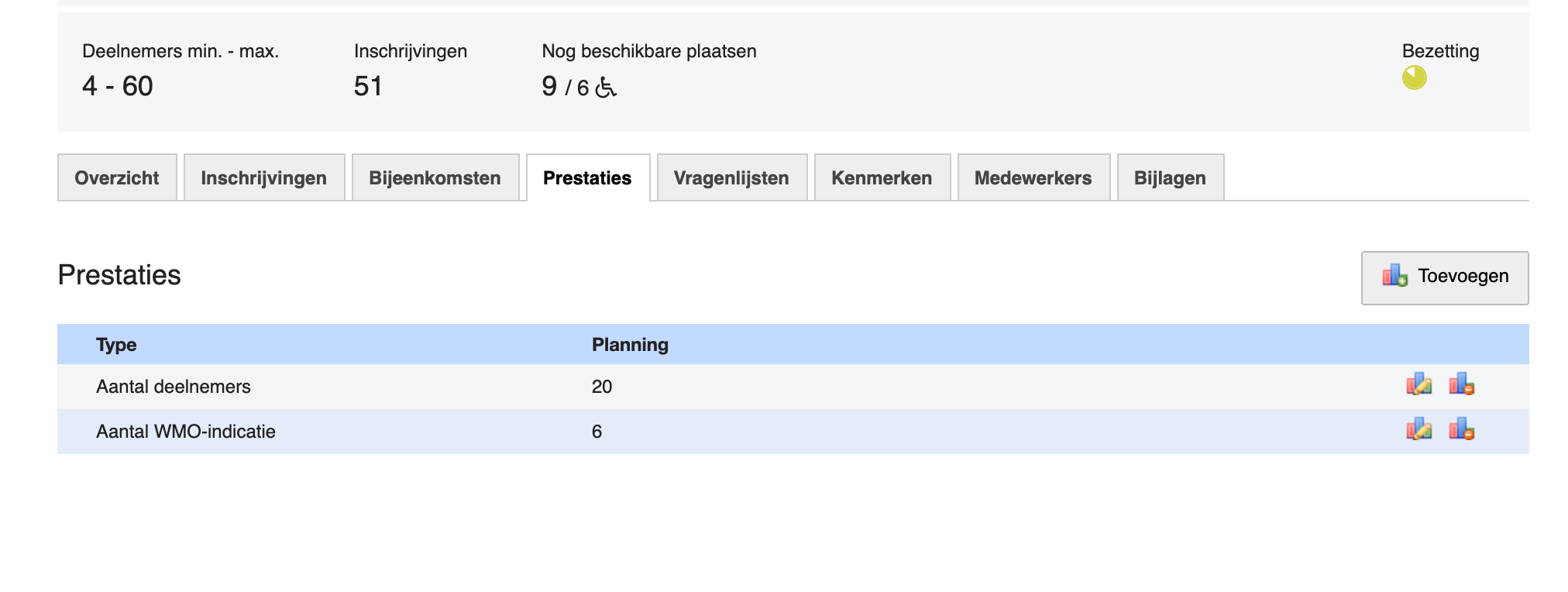Select the Aantal deelnemers row label
The image size is (1568, 592).
[174, 387]
